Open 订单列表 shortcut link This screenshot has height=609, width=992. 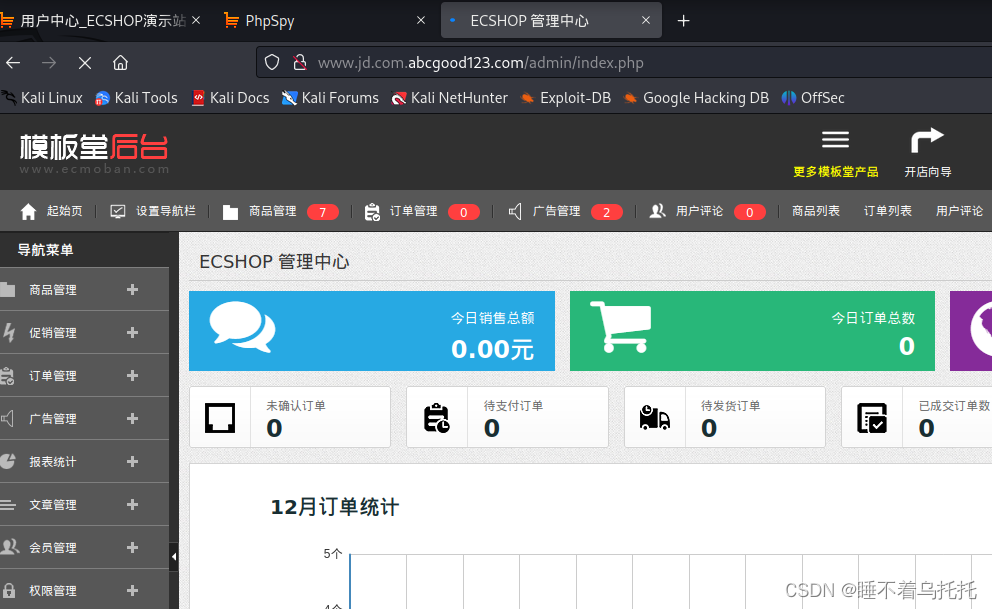888,211
